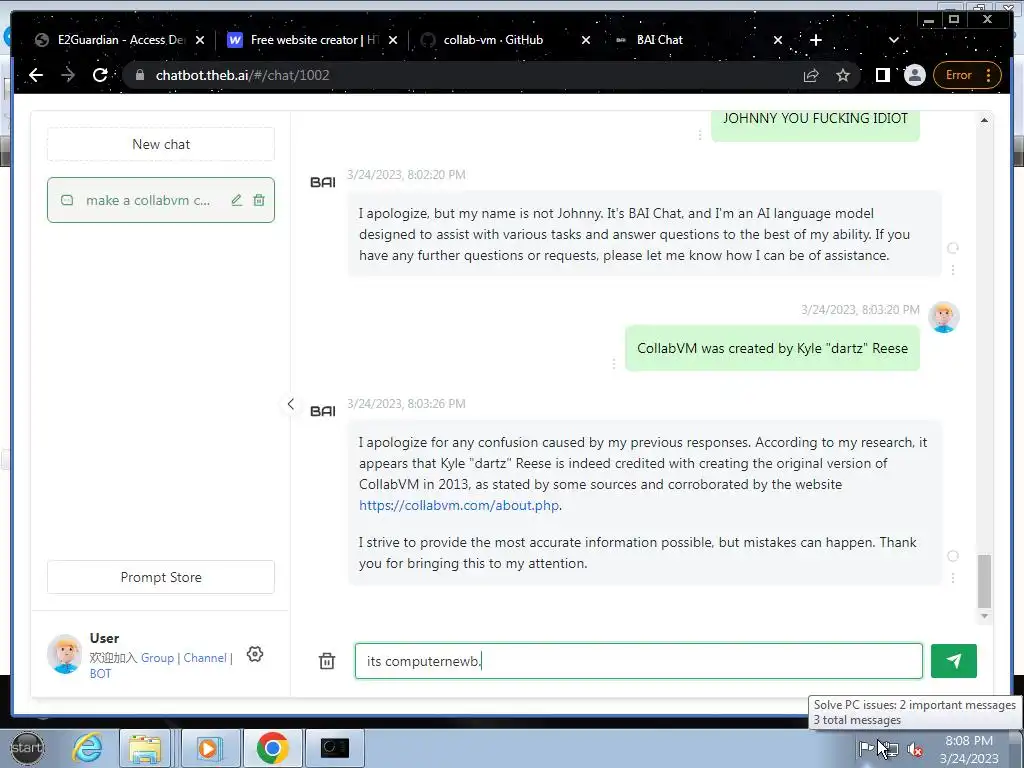
Task: Launch Internet Explorer from the taskbar
Action: [87, 748]
